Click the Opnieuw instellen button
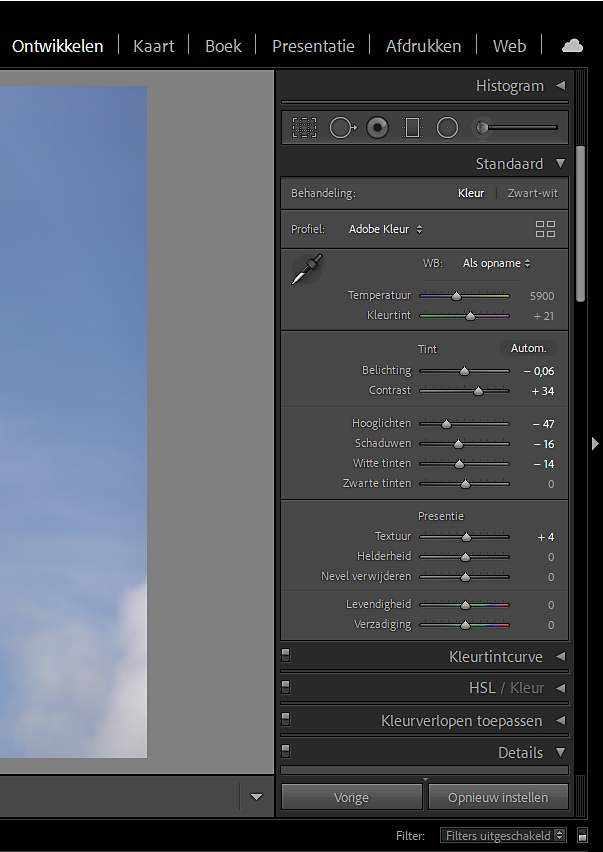603x852 pixels. 498,797
